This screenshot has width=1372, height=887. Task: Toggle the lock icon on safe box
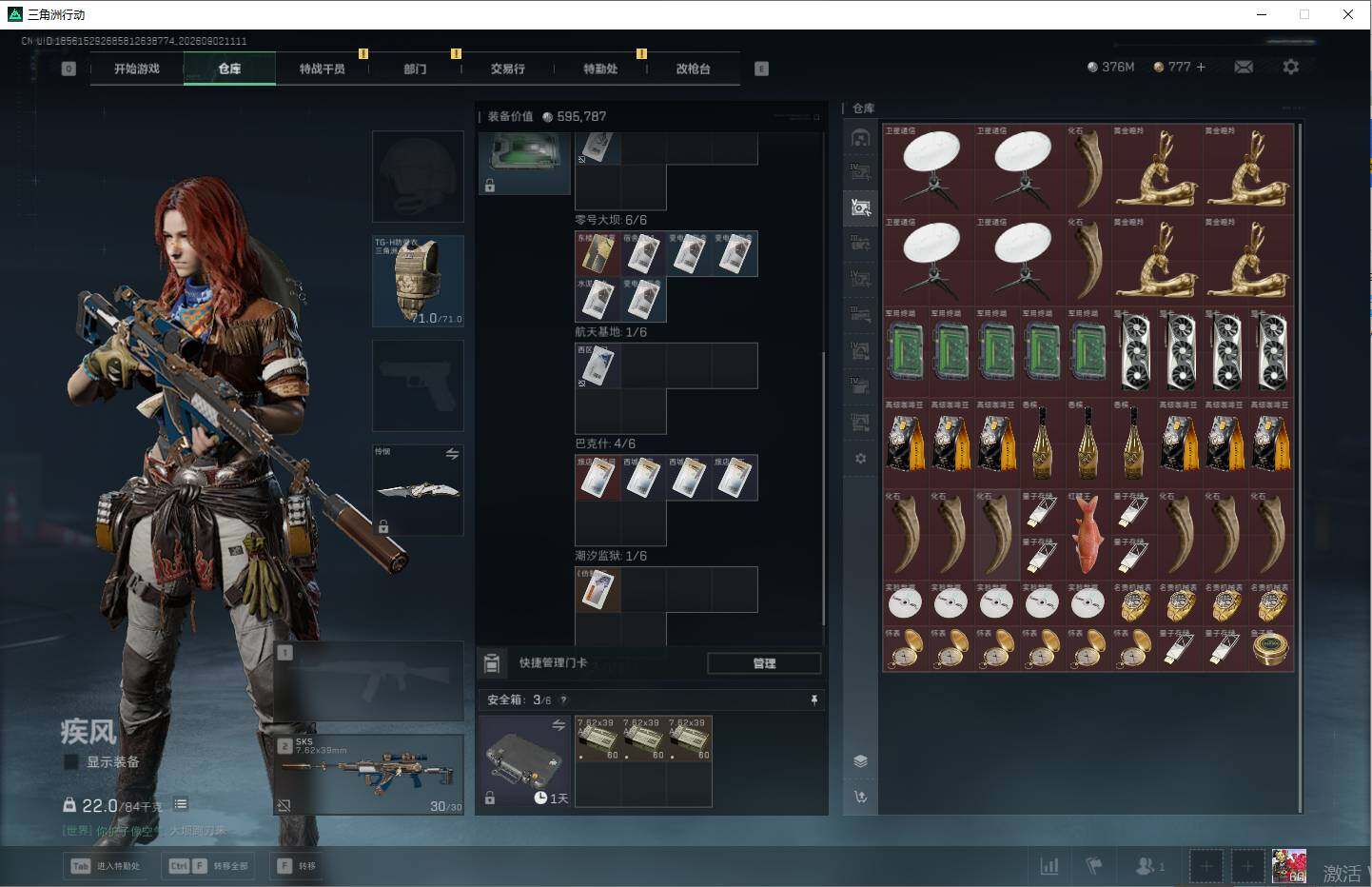click(489, 798)
